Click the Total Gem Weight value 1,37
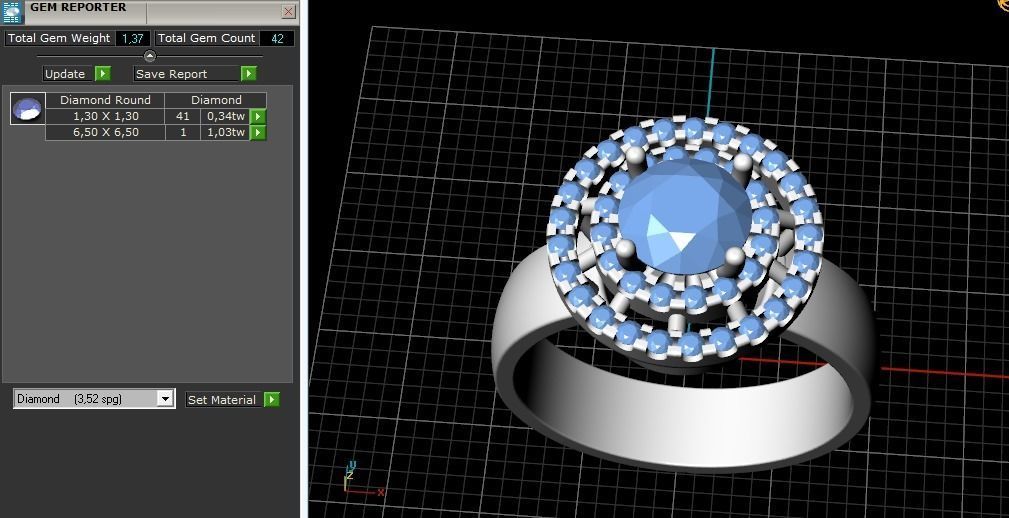1009x518 pixels. click(133, 38)
